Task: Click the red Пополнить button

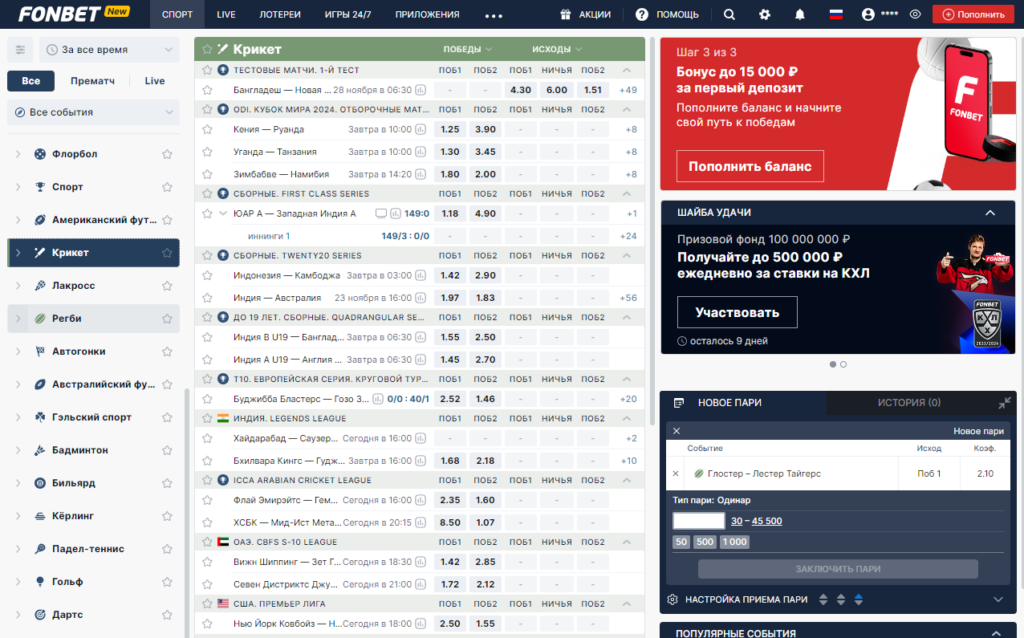Action: tap(973, 14)
